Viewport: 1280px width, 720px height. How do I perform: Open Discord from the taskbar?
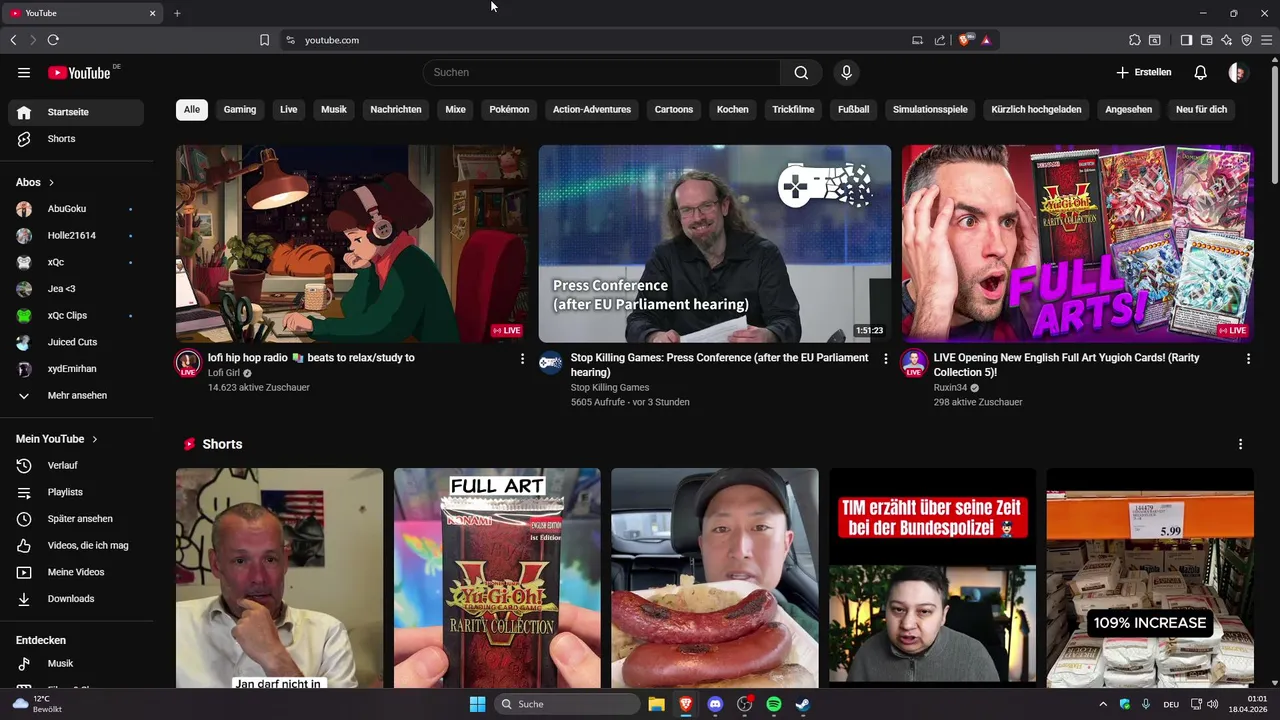click(x=715, y=704)
